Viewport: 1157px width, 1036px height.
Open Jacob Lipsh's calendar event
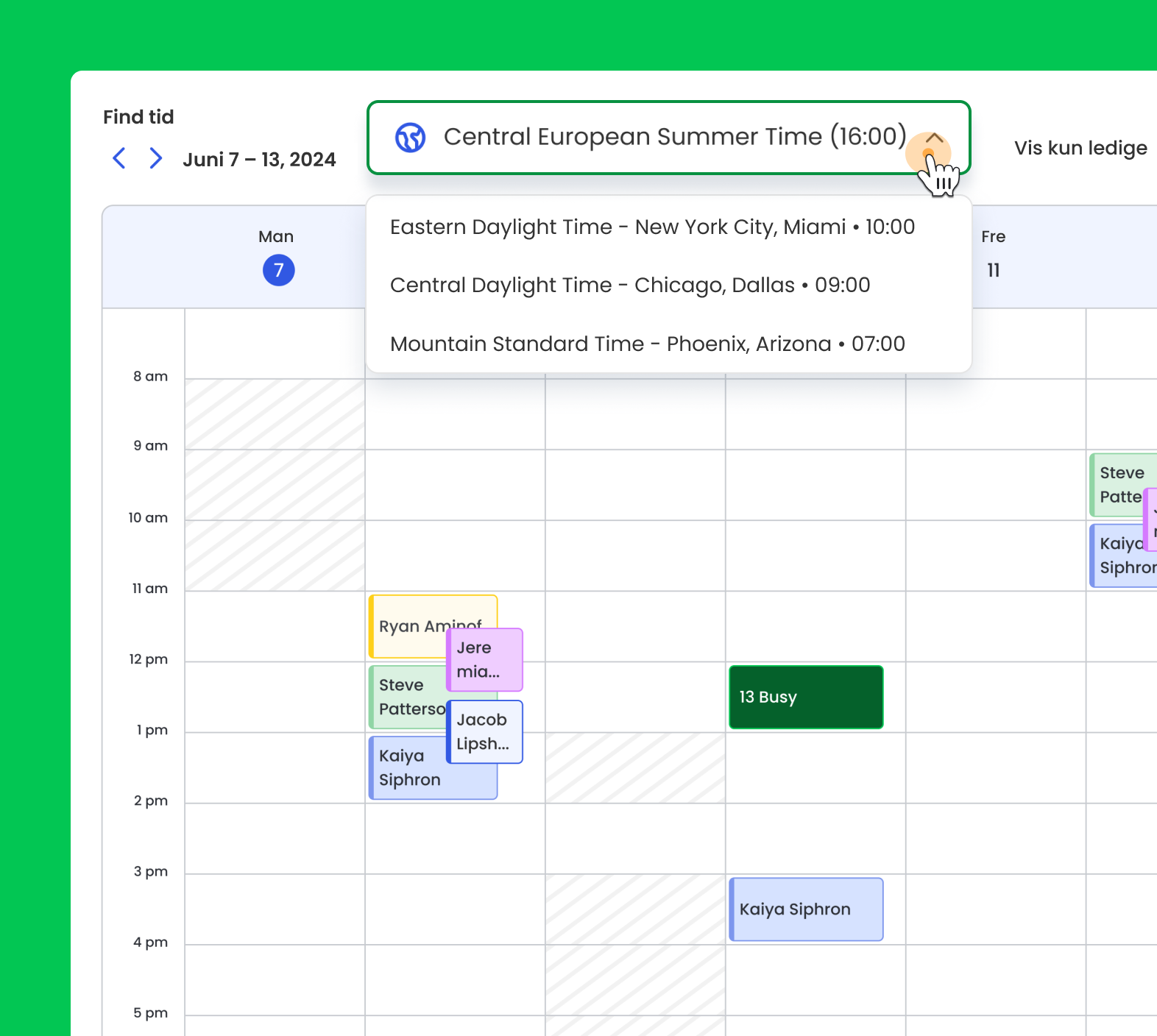coord(484,731)
